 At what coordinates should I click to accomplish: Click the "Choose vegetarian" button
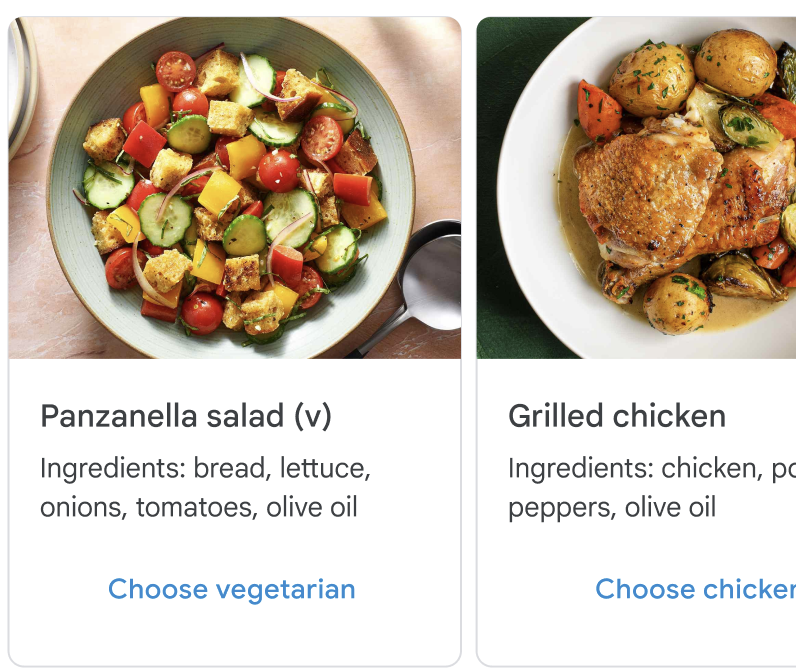[x=231, y=589]
